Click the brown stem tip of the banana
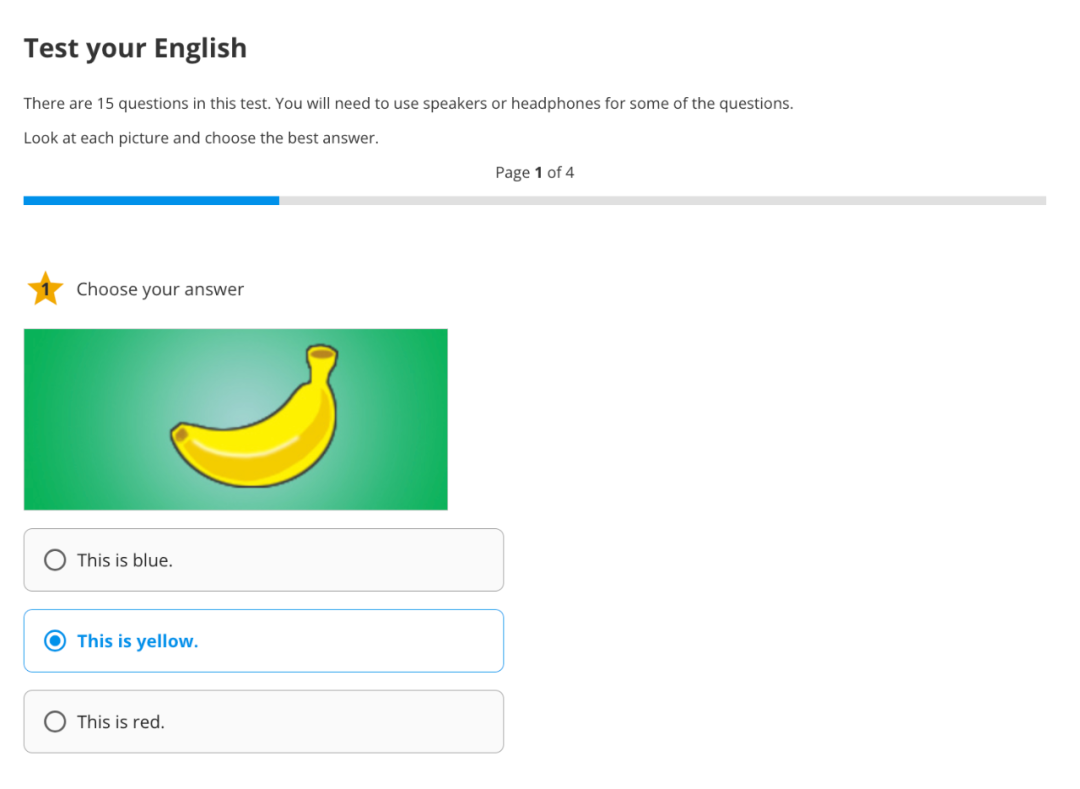The image size is (1080, 789). pos(322,354)
